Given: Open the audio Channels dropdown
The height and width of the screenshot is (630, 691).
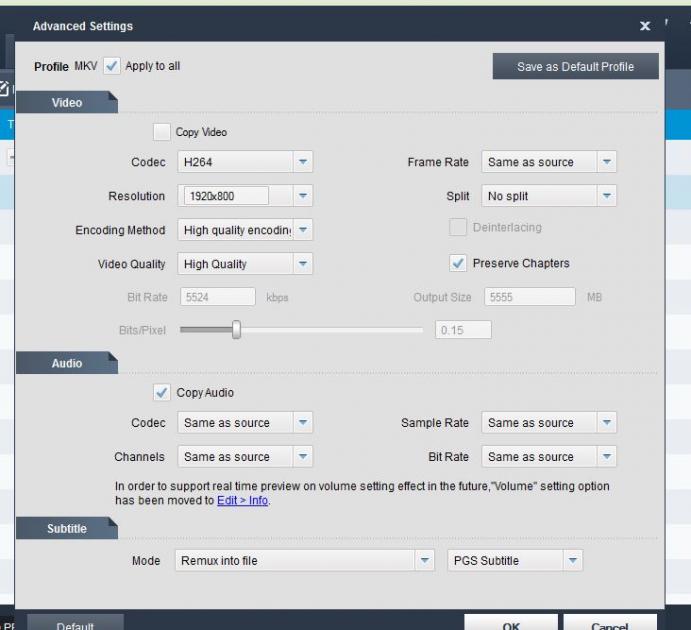Looking at the screenshot, I should pyautogui.click(x=303, y=457).
